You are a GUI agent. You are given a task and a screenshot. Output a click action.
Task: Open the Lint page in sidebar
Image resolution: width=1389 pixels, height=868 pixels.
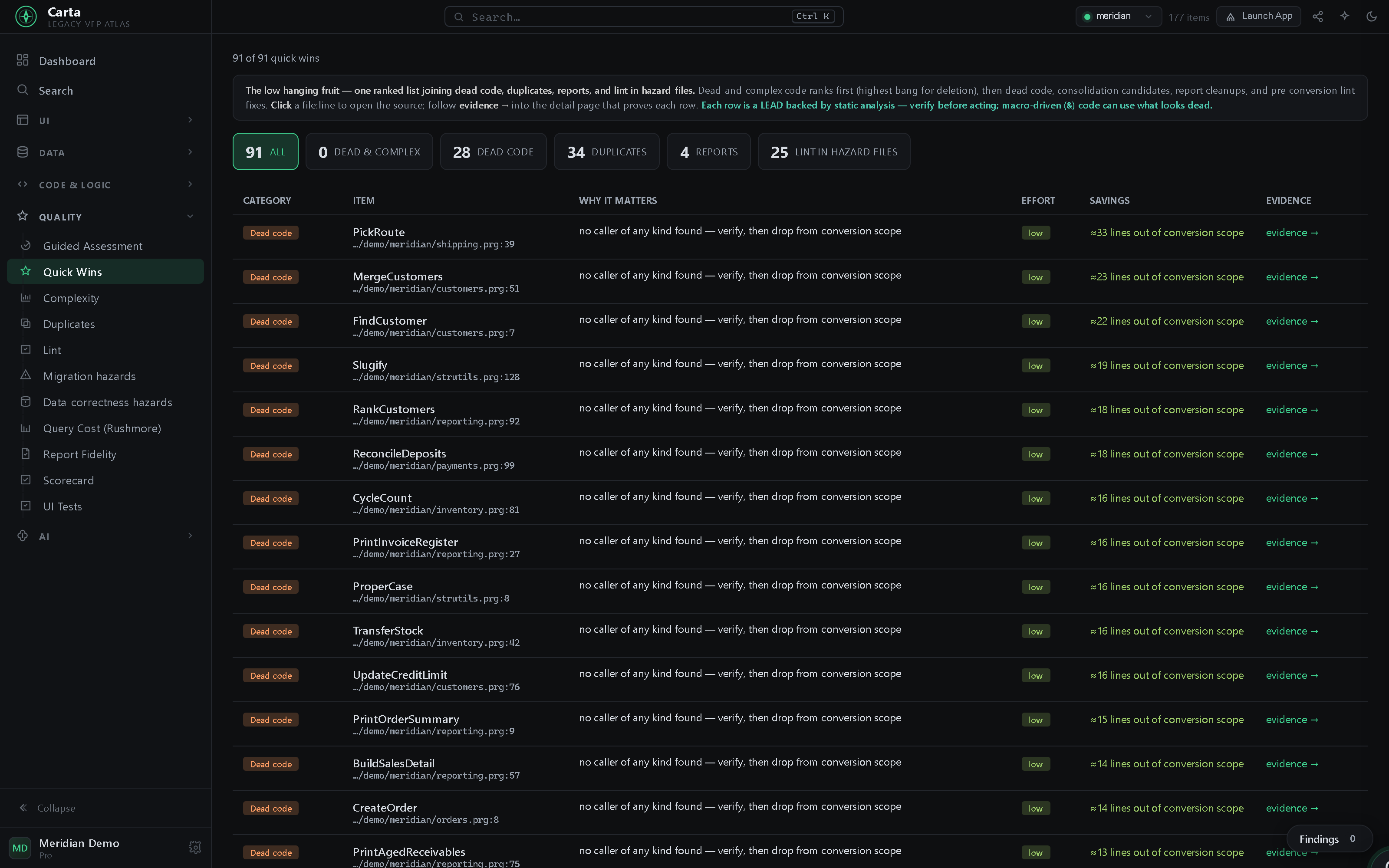pos(105,350)
